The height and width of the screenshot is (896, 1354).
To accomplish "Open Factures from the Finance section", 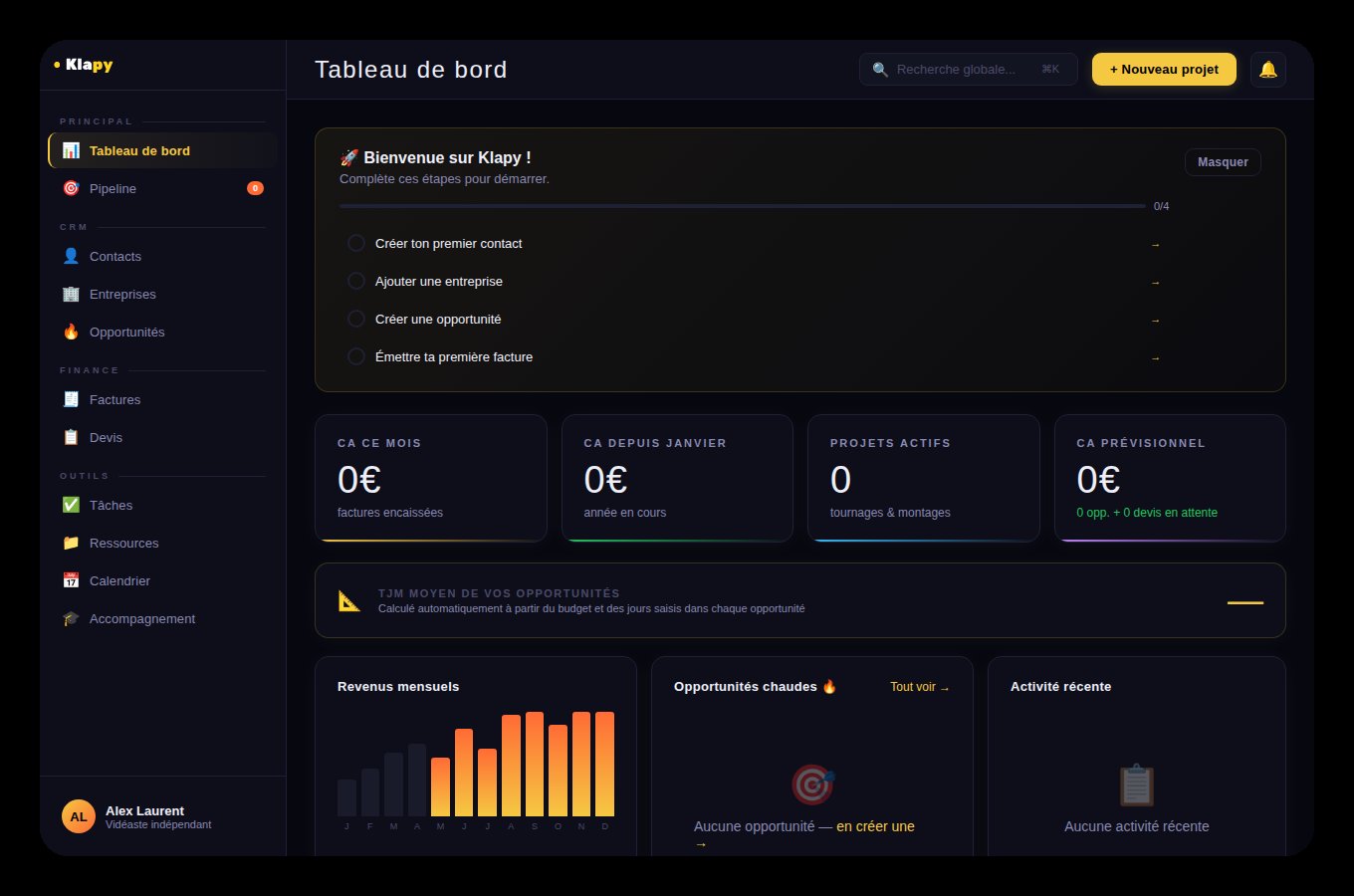I will point(114,399).
